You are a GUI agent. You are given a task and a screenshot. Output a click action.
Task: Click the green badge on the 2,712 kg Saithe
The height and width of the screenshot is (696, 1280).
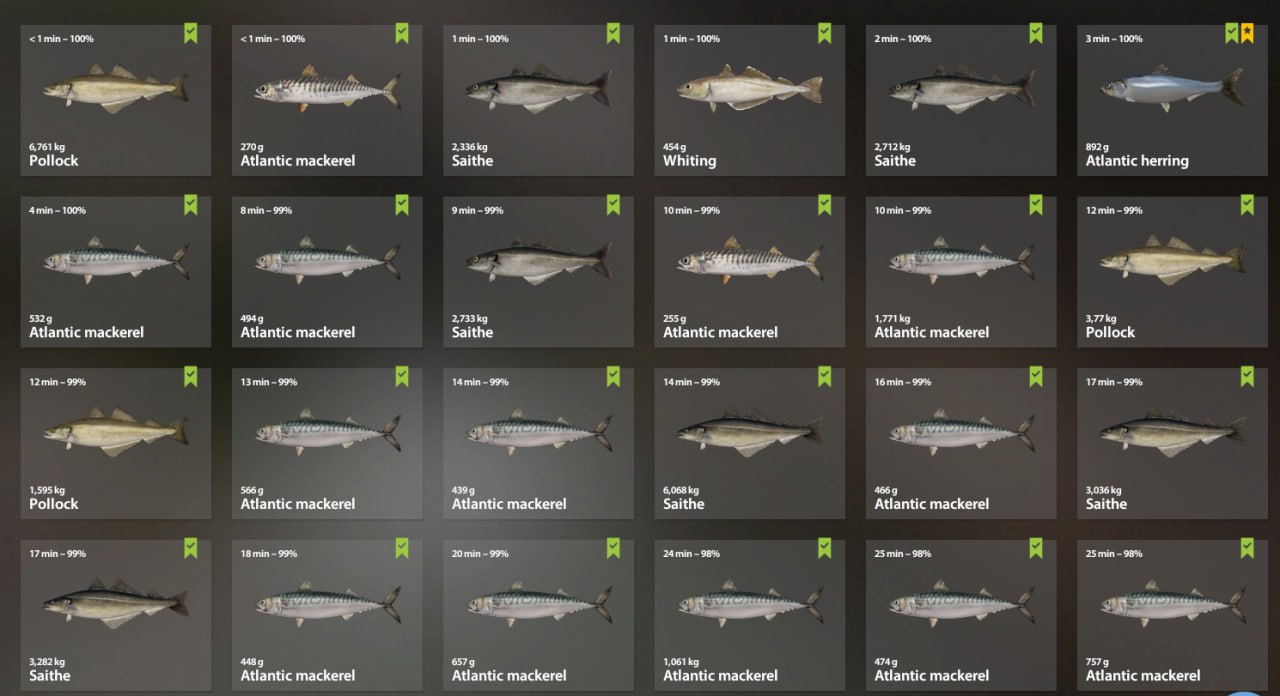(x=1036, y=34)
